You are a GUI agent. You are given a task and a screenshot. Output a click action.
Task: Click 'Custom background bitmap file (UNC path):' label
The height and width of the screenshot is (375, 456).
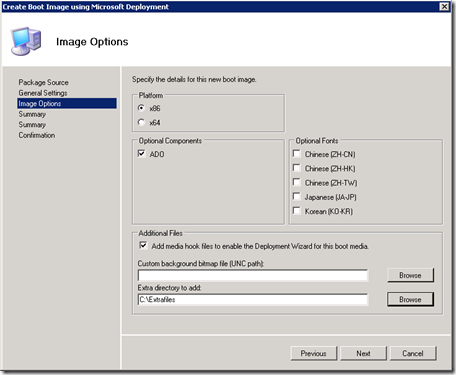tap(201, 264)
